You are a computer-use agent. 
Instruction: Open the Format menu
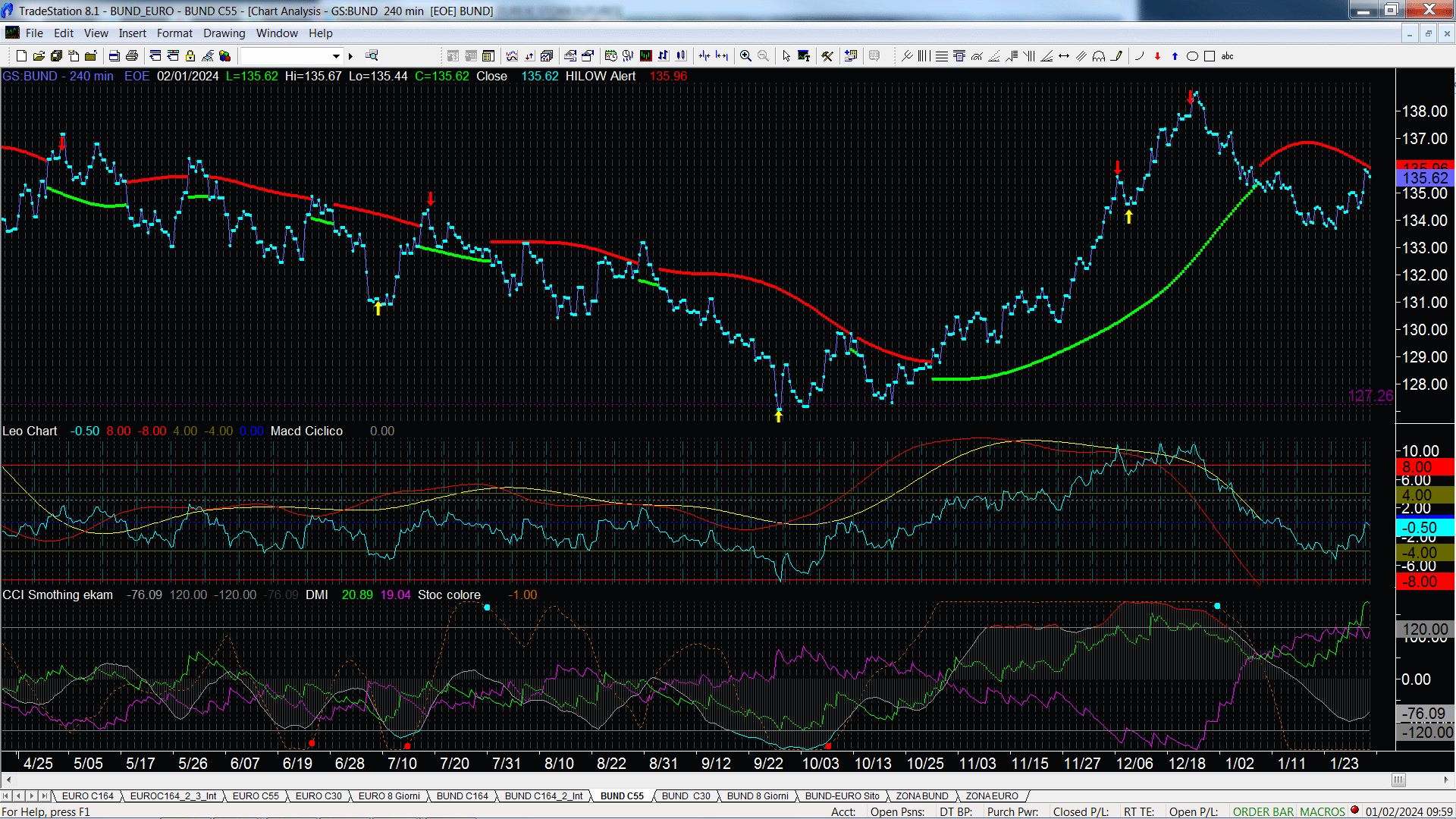[x=174, y=33]
